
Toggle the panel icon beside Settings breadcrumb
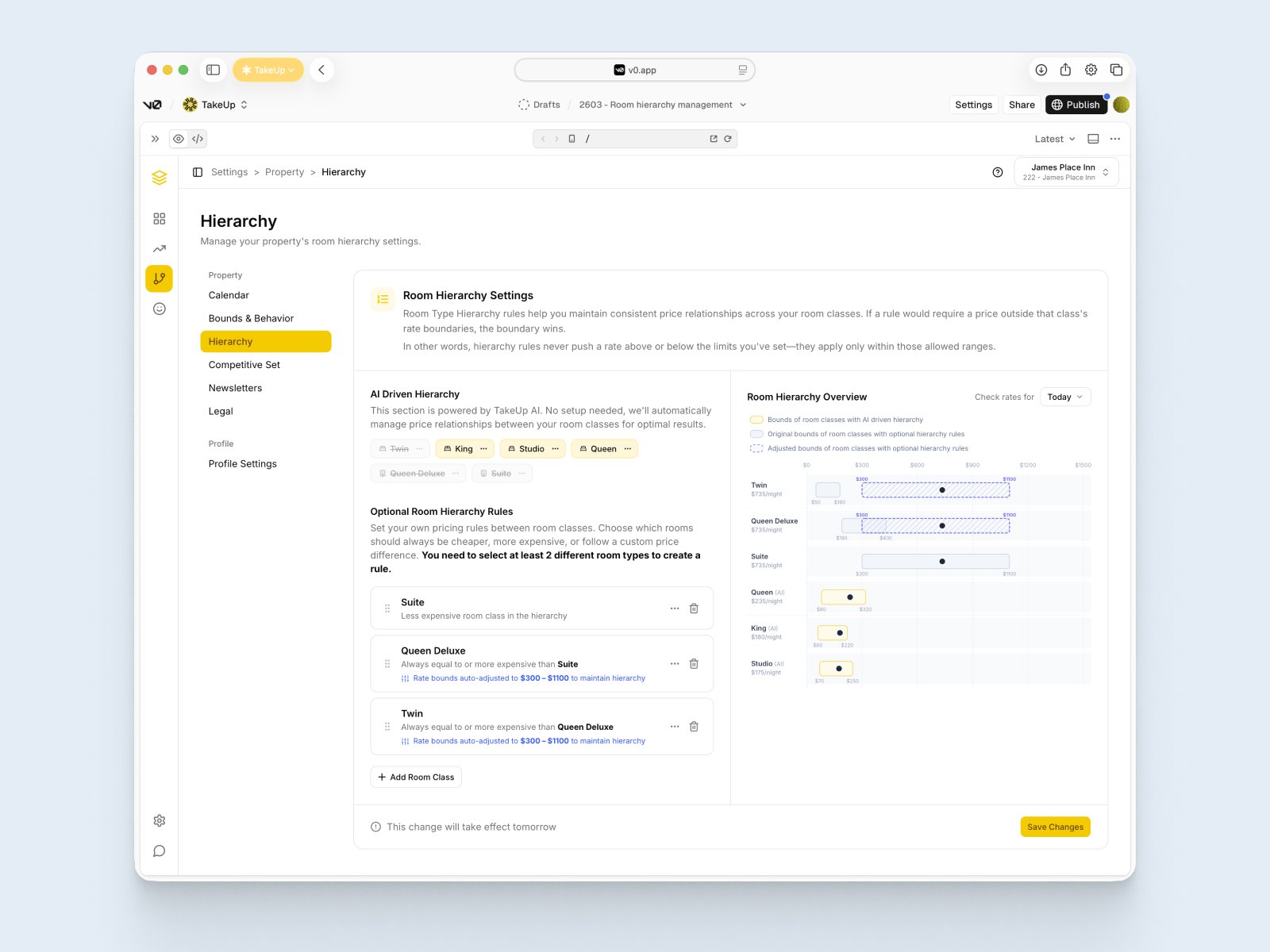198,172
